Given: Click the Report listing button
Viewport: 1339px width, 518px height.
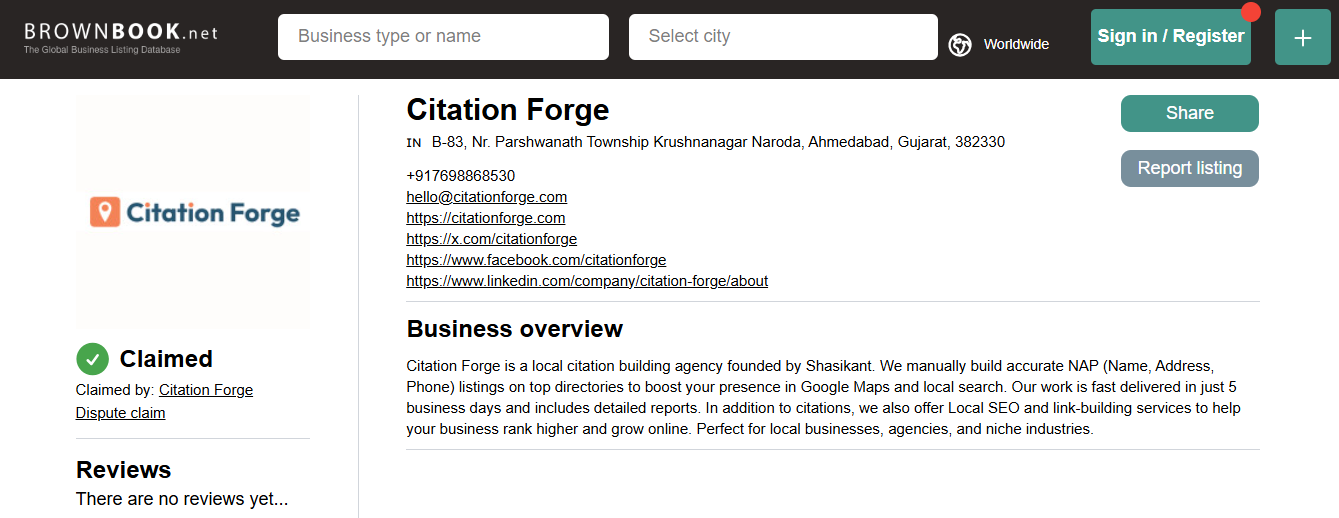Looking at the screenshot, I should click(1190, 168).
